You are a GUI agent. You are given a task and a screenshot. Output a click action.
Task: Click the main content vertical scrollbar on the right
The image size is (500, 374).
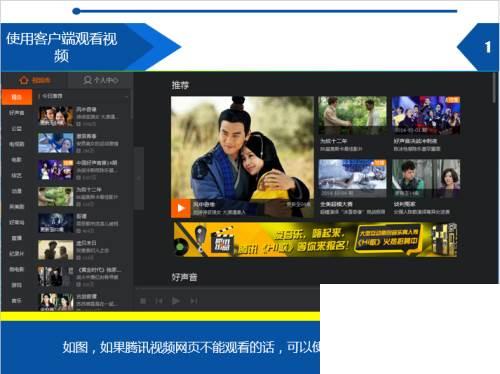(495, 87)
